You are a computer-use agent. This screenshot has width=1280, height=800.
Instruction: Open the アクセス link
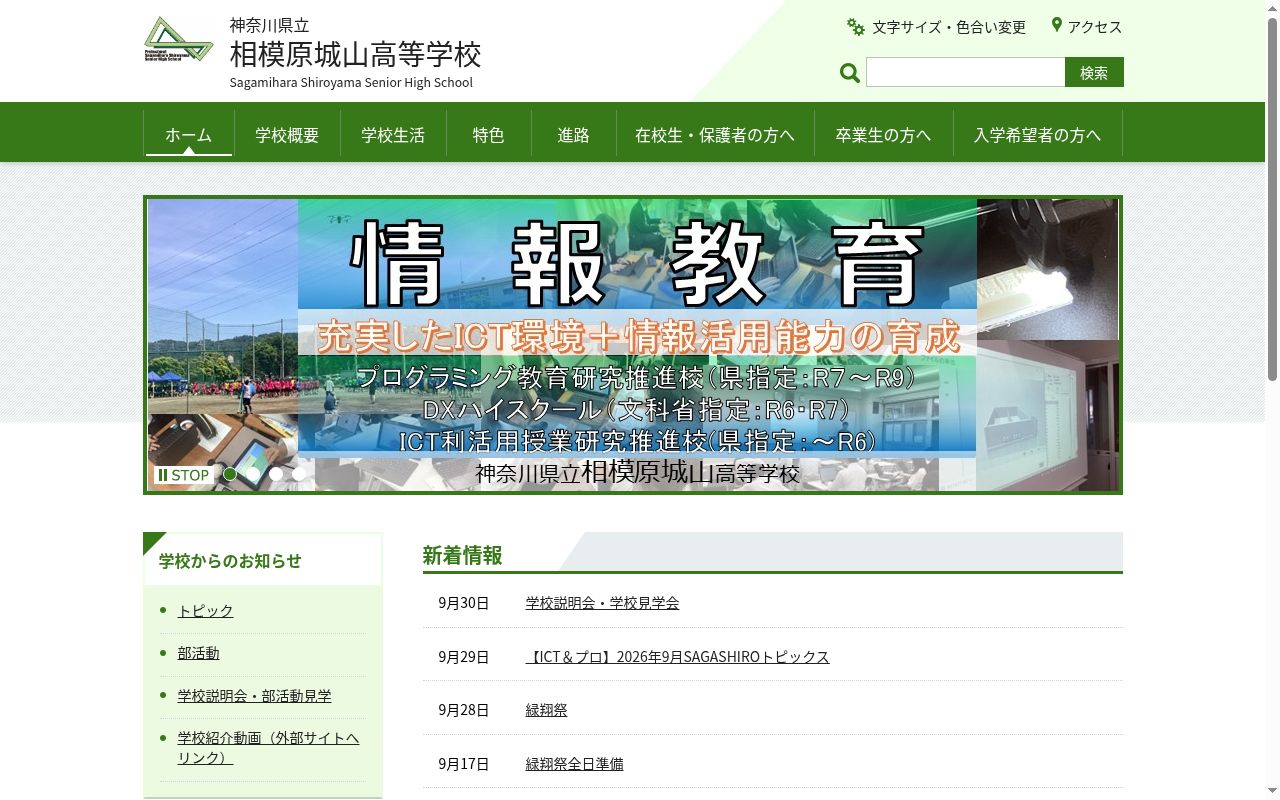click(x=1095, y=27)
